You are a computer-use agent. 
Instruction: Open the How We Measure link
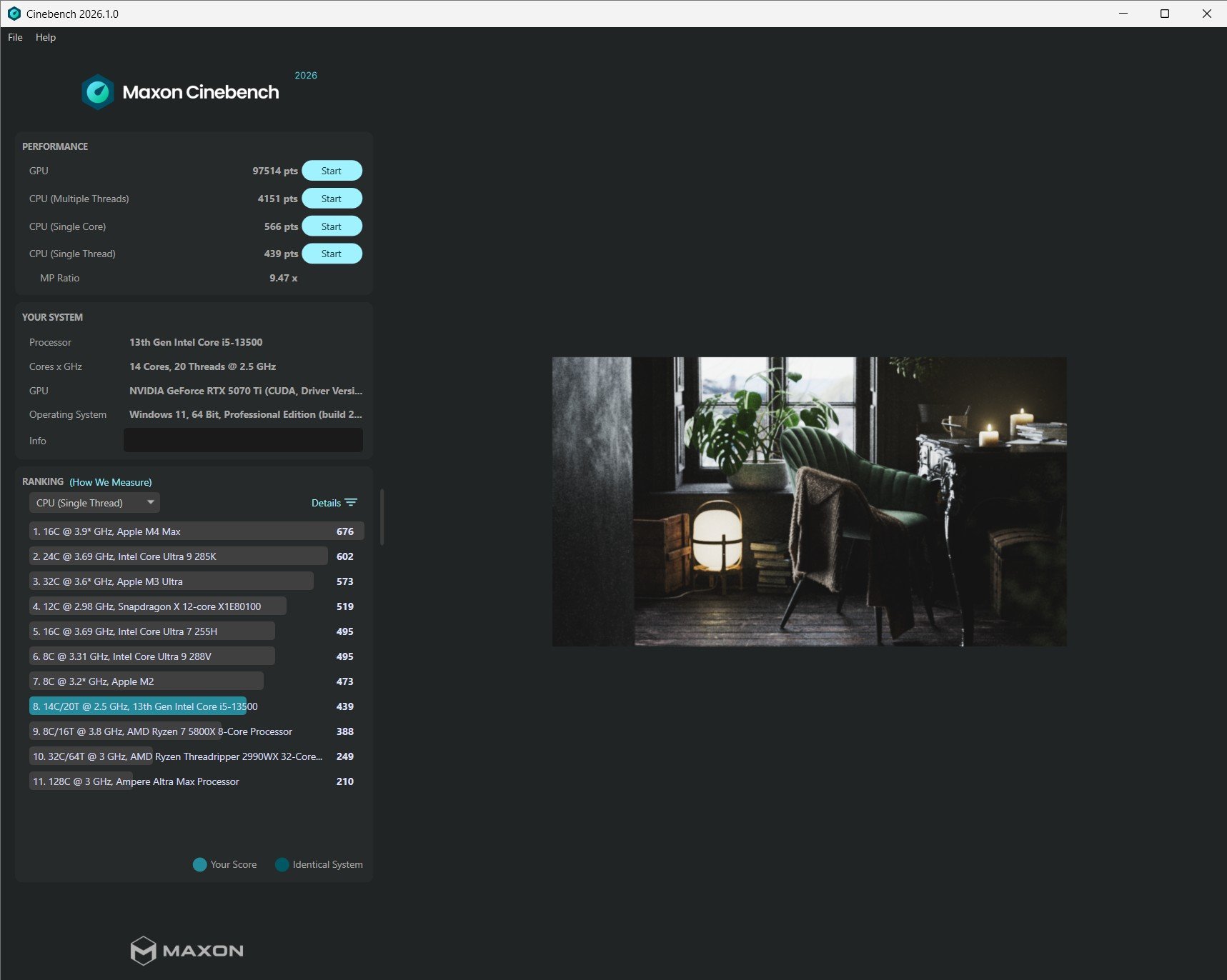point(111,482)
